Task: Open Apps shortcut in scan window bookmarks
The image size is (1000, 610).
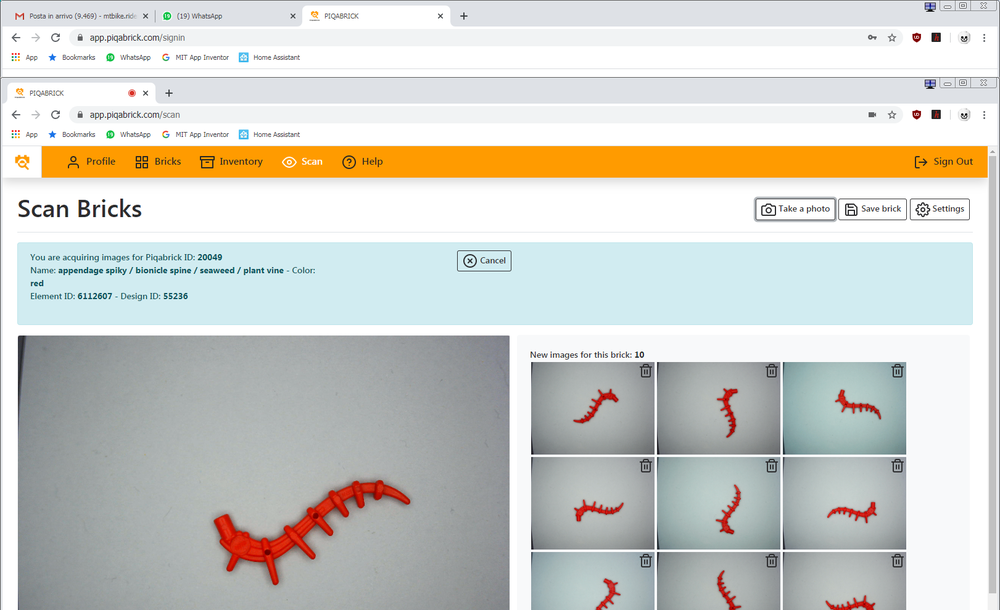Action: (x=25, y=135)
